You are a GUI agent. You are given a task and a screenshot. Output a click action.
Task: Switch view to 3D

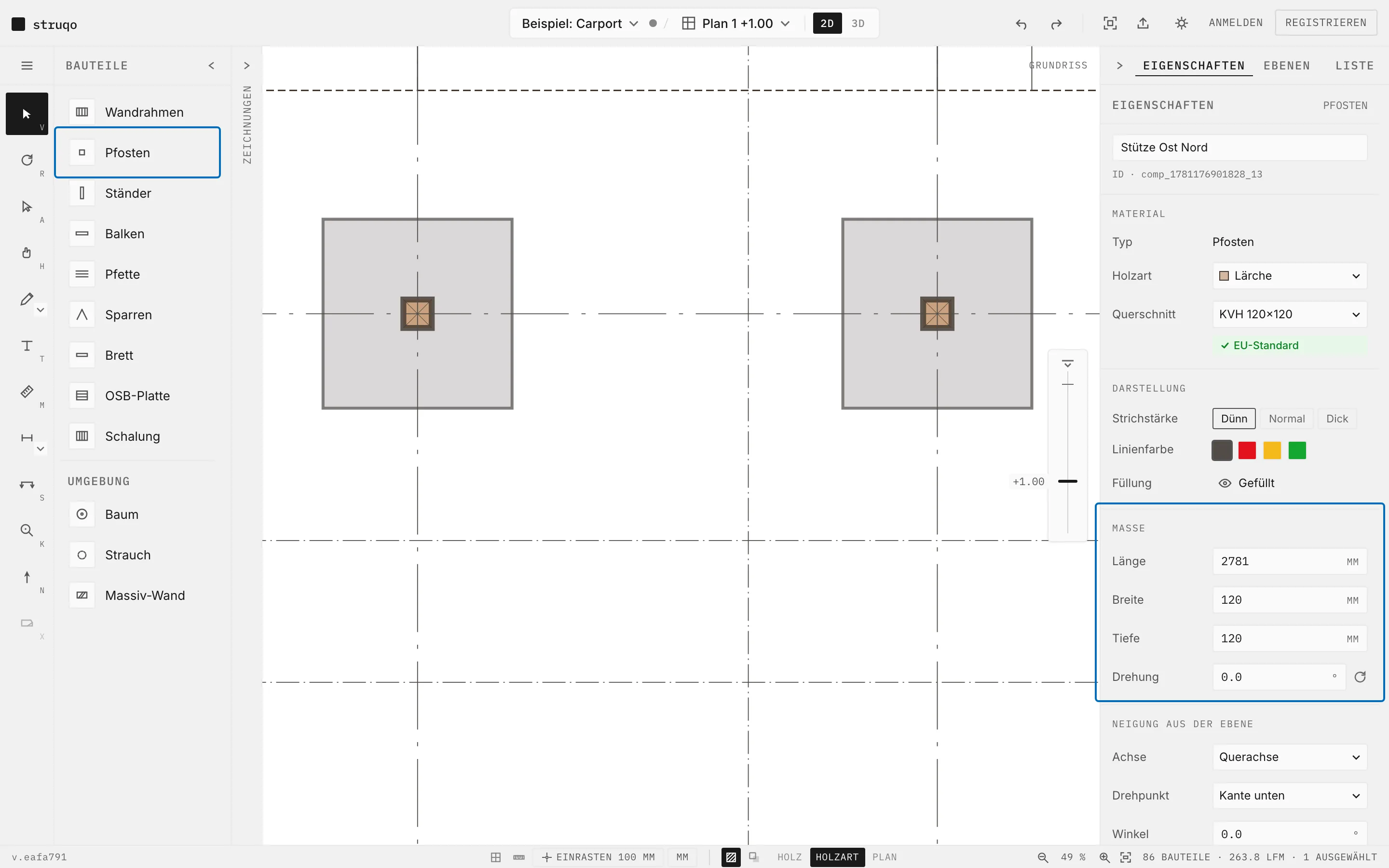coord(858,24)
